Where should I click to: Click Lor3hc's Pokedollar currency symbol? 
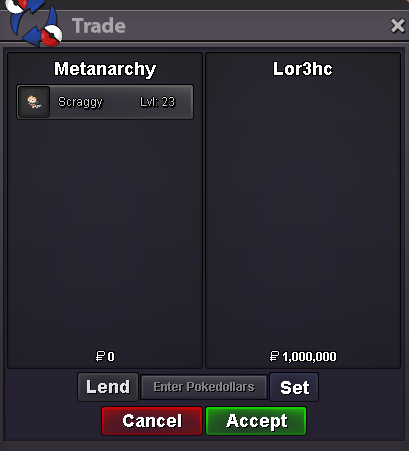pyautogui.click(x=274, y=356)
